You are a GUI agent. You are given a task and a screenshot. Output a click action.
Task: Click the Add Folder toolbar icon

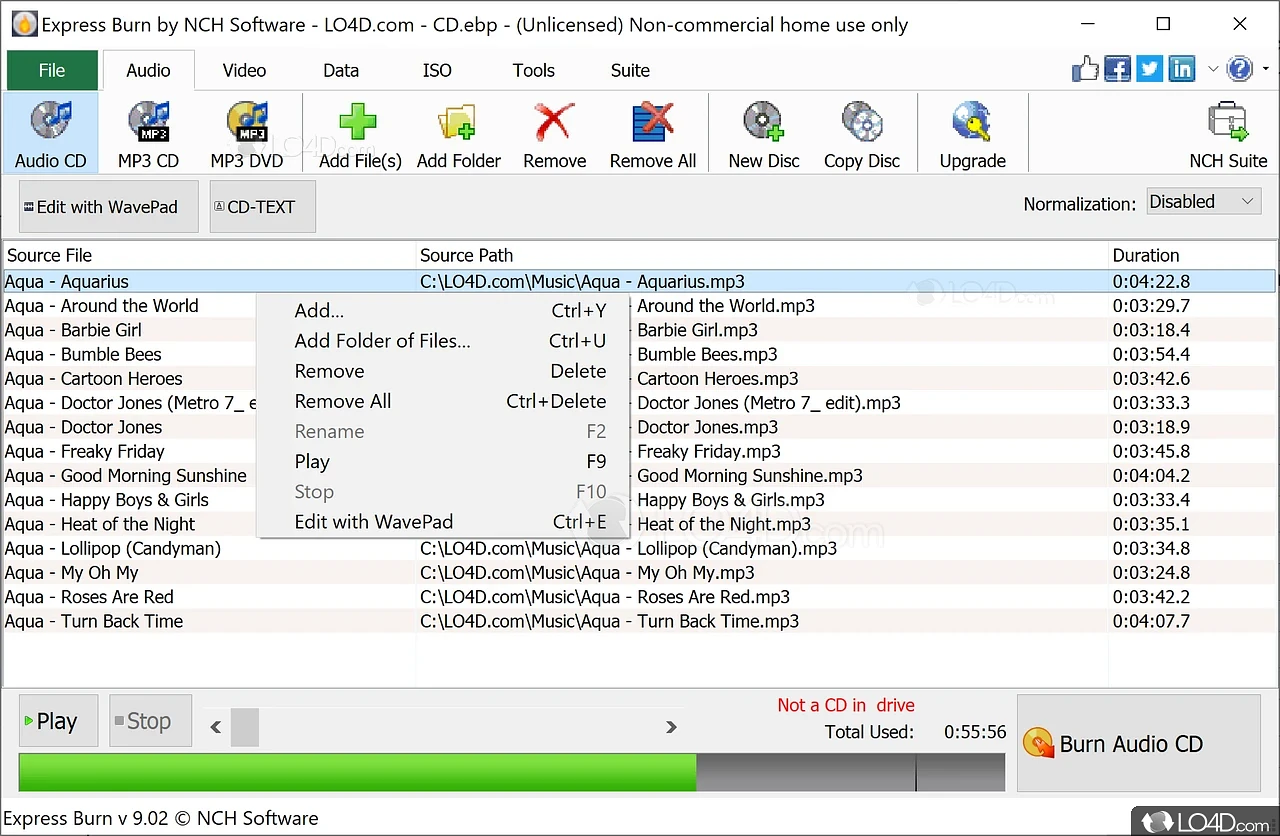pos(458,123)
